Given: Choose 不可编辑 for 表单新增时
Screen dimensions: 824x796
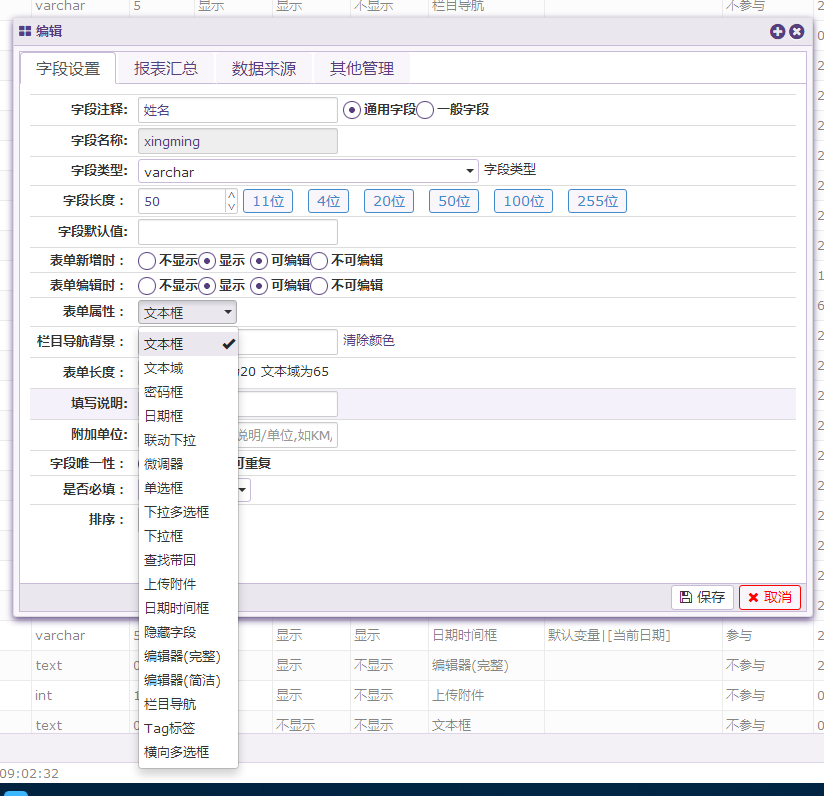Looking at the screenshot, I should point(319,261).
